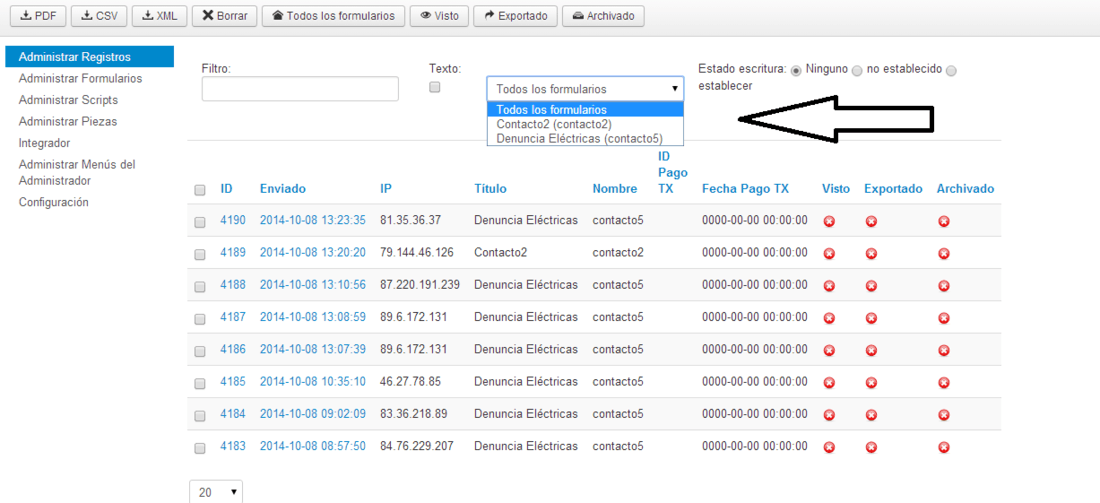Sort by the Archivado column header
1100x503 pixels.
click(x=965, y=189)
